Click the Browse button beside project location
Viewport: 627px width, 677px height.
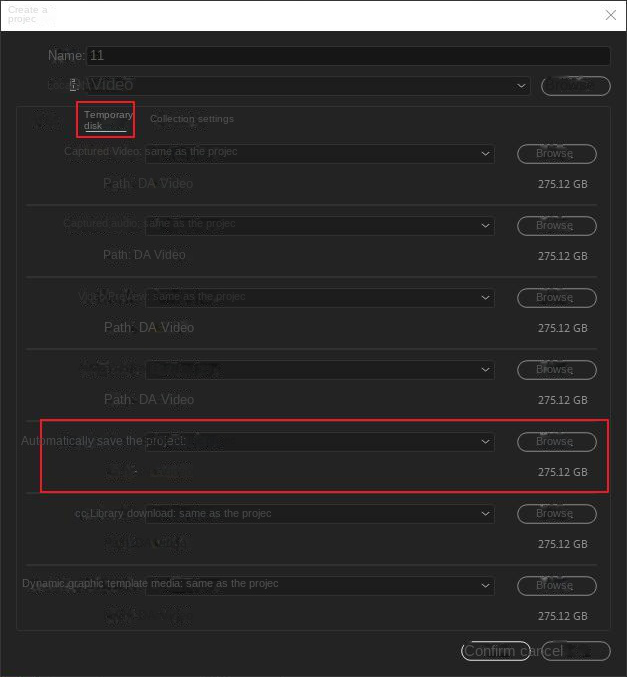(575, 85)
